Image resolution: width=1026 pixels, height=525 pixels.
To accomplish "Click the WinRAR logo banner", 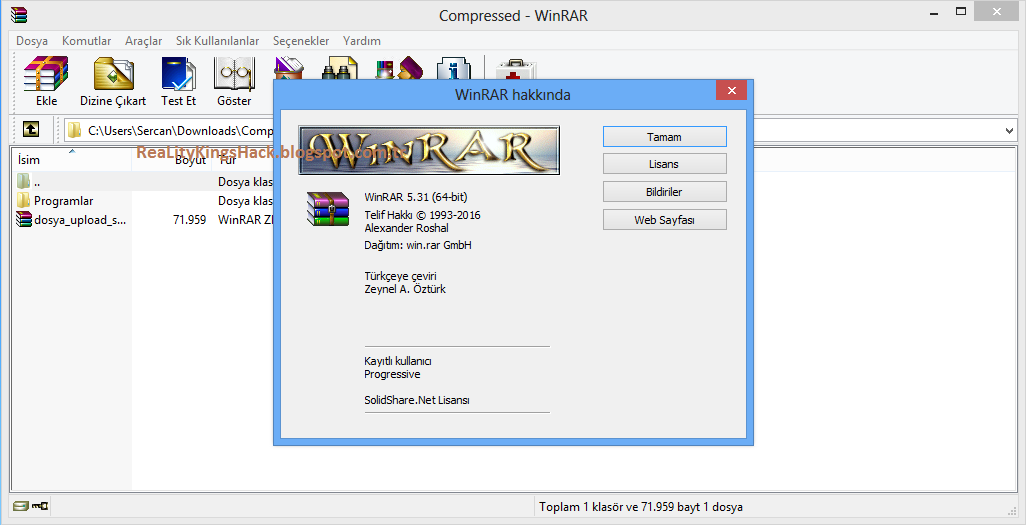I will pyautogui.click(x=429, y=150).
